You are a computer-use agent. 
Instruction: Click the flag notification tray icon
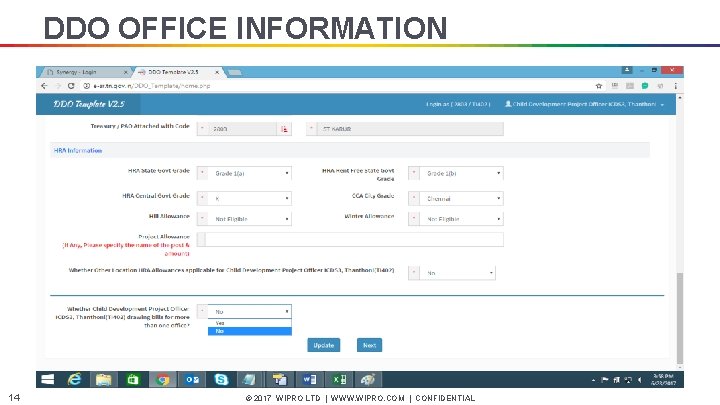(x=604, y=380)
